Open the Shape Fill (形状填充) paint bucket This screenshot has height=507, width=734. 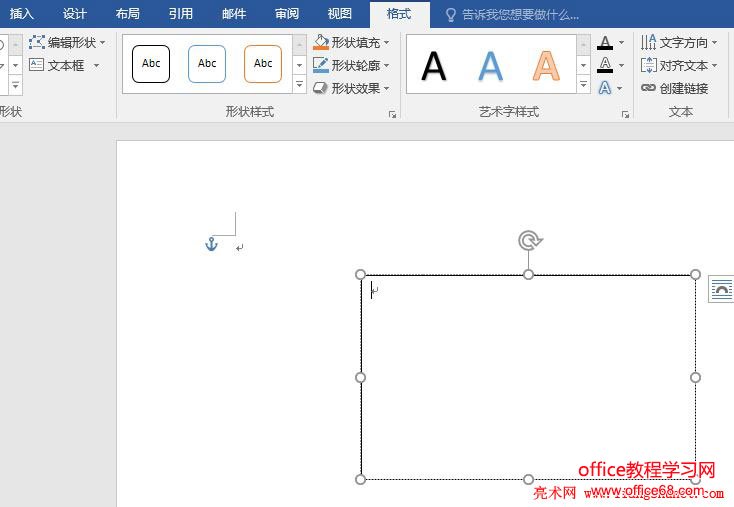coord(321,42)
